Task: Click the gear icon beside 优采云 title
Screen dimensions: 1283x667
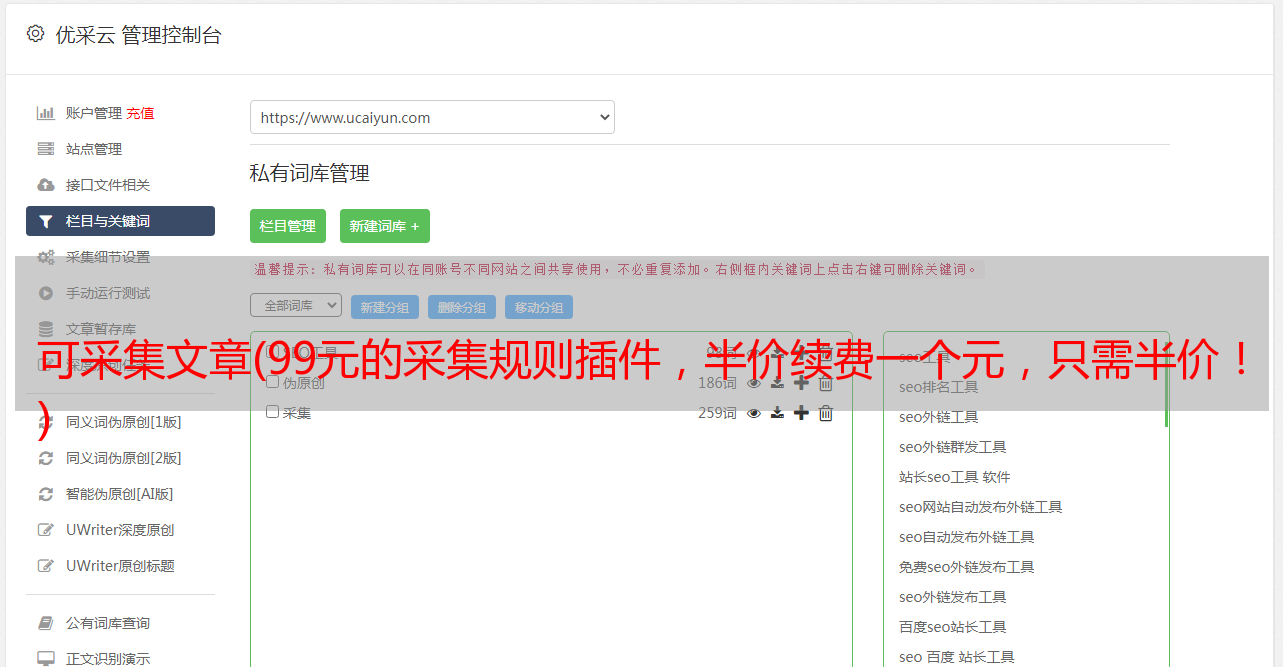Action: (x=35, y=34)
